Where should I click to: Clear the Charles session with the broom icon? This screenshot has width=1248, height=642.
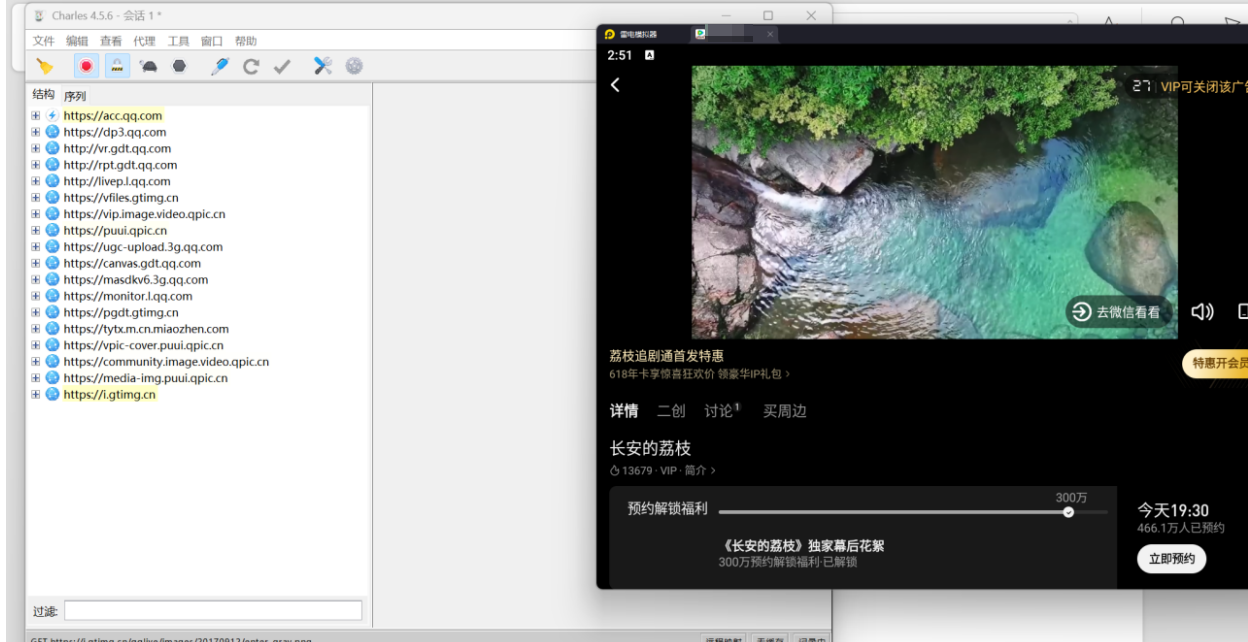point(44,66)
